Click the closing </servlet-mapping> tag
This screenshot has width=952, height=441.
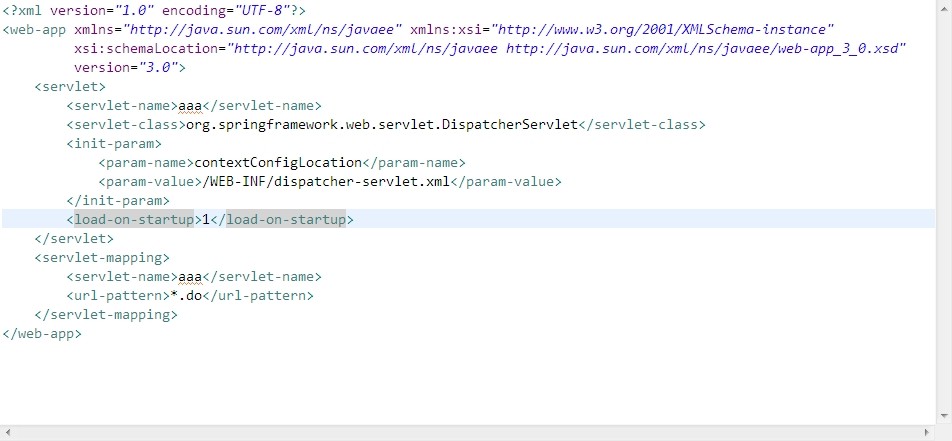coord(106,314)
